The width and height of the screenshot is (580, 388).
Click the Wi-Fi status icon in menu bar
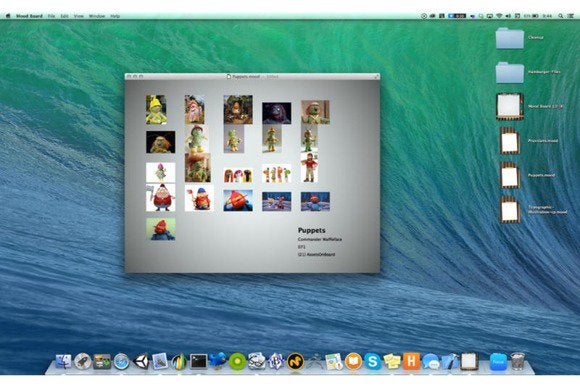point(499,16)
